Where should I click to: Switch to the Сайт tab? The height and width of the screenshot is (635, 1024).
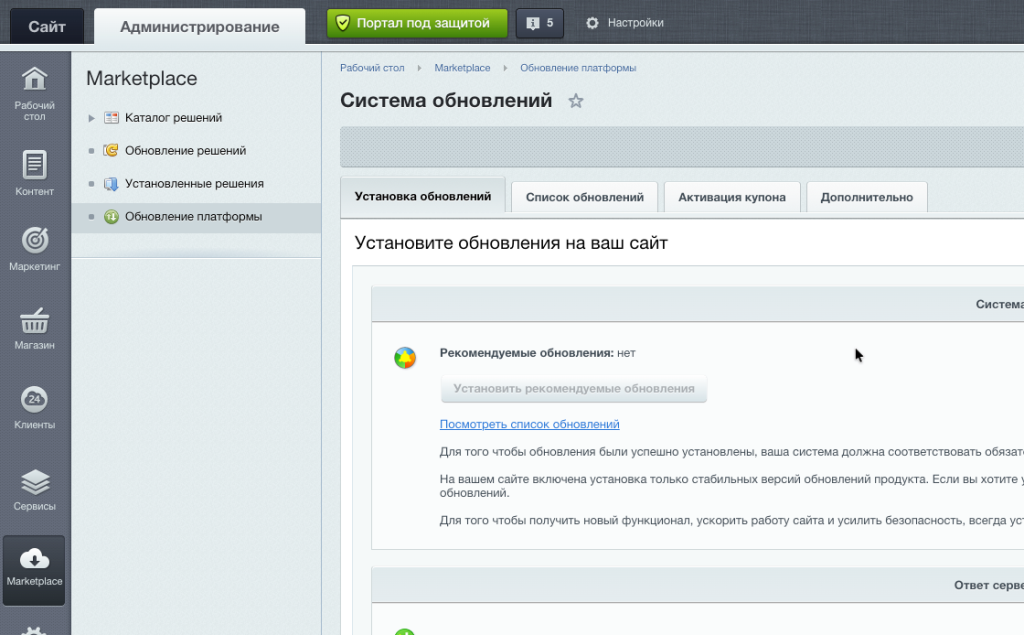point(46,27)
